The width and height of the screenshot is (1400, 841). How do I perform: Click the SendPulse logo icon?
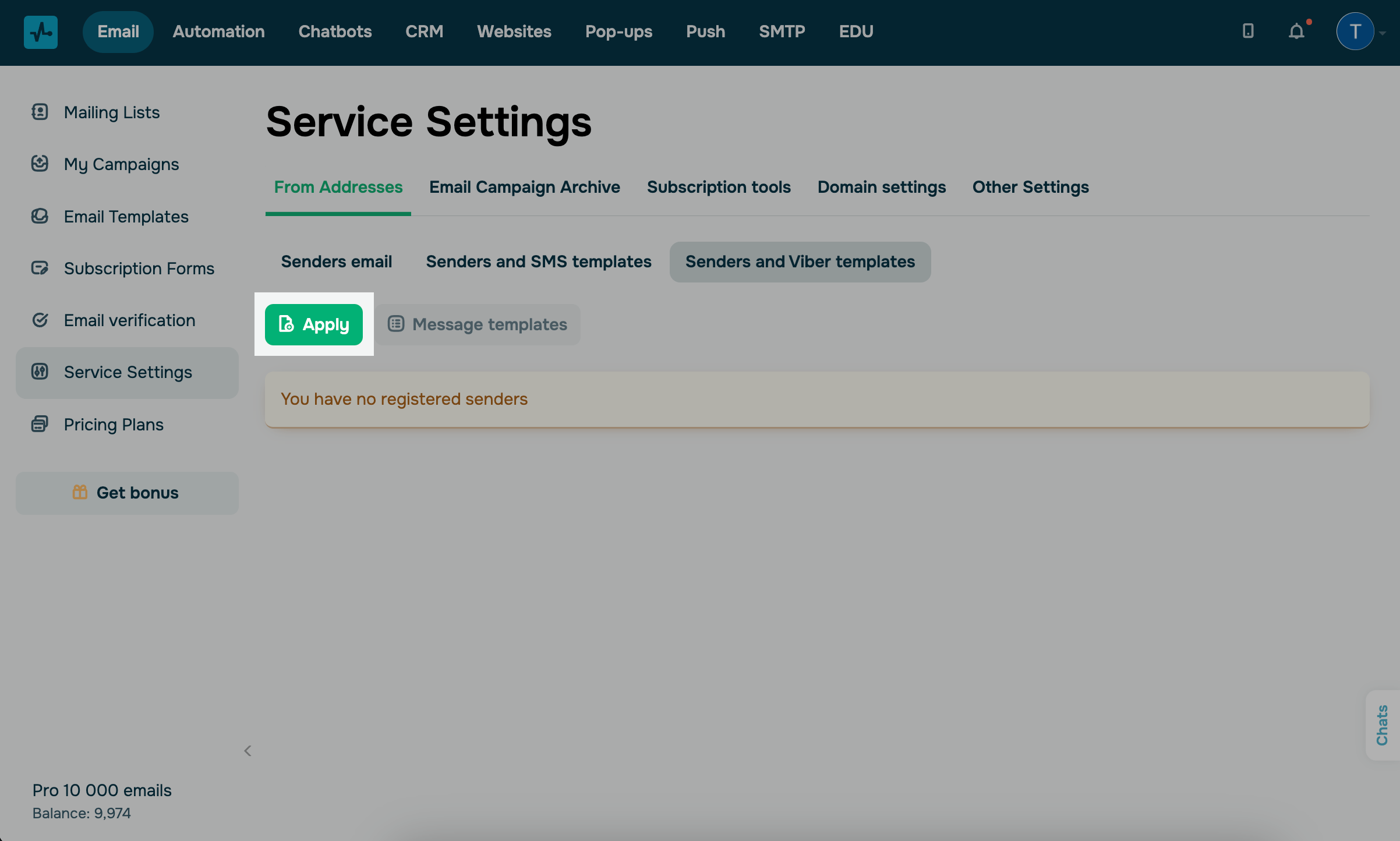[40, 31]
